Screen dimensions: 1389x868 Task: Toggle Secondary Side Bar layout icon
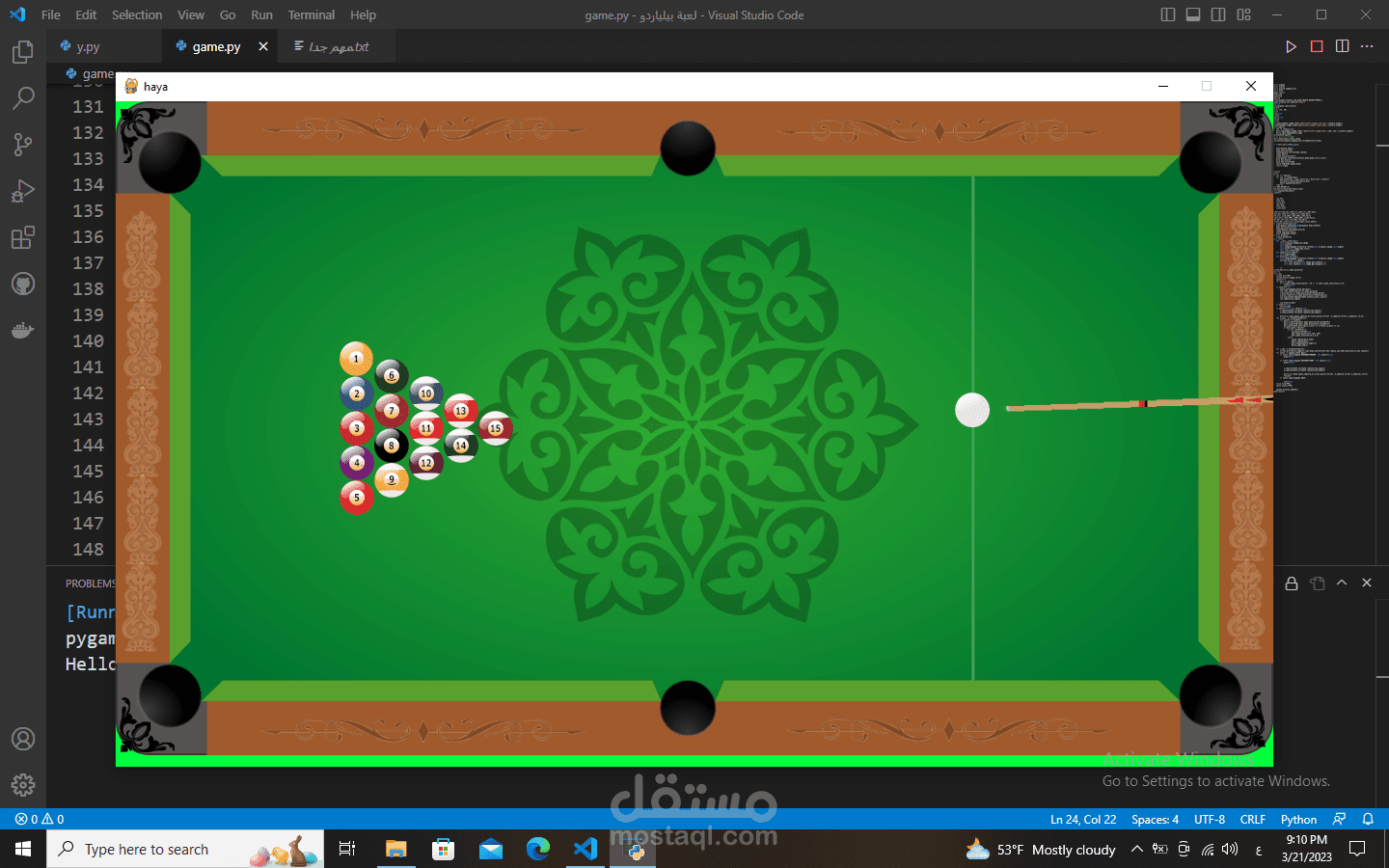[1218, 14]
